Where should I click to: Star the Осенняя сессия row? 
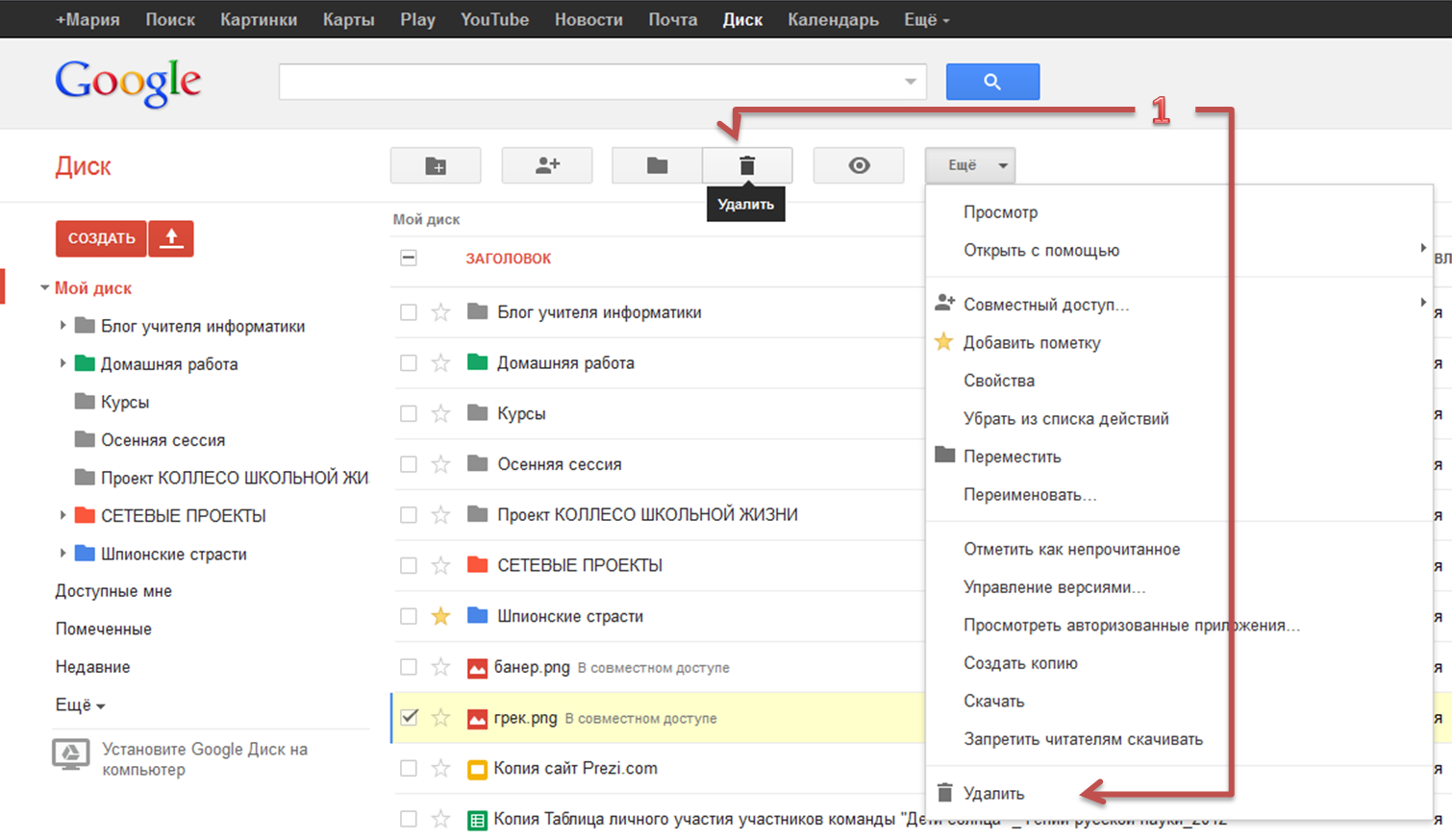click(440, 464)
